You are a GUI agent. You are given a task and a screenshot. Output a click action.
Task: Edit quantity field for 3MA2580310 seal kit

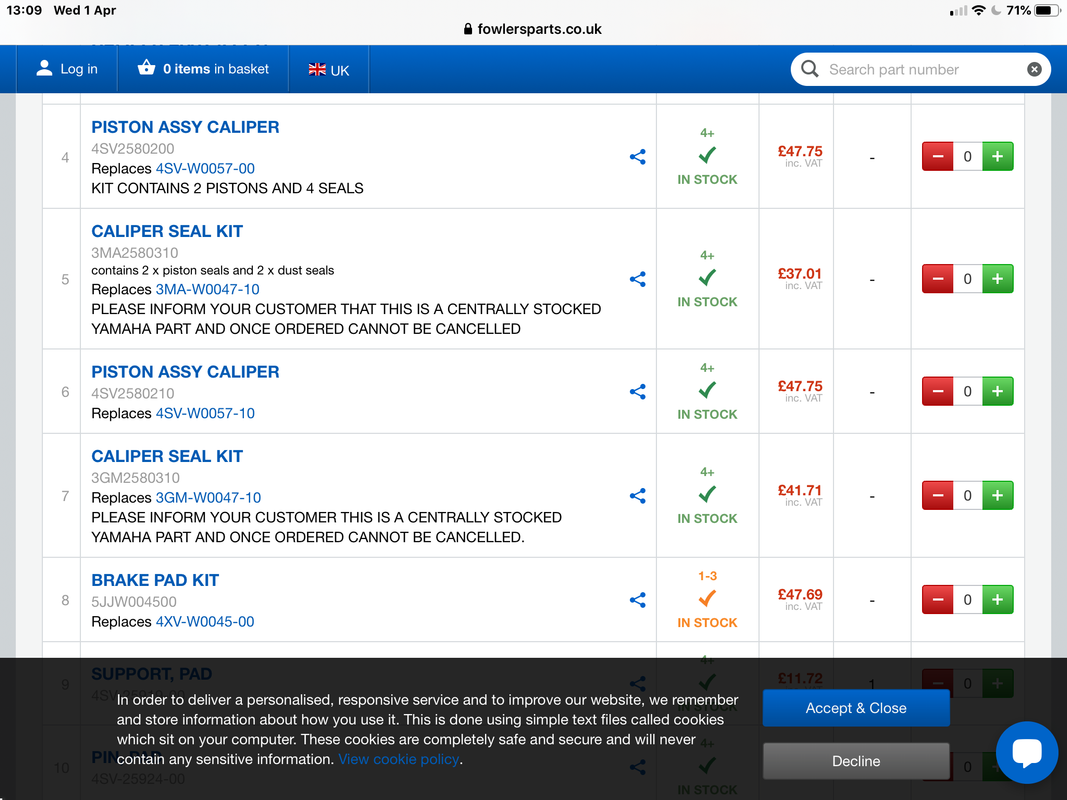(x=968, y=279)
